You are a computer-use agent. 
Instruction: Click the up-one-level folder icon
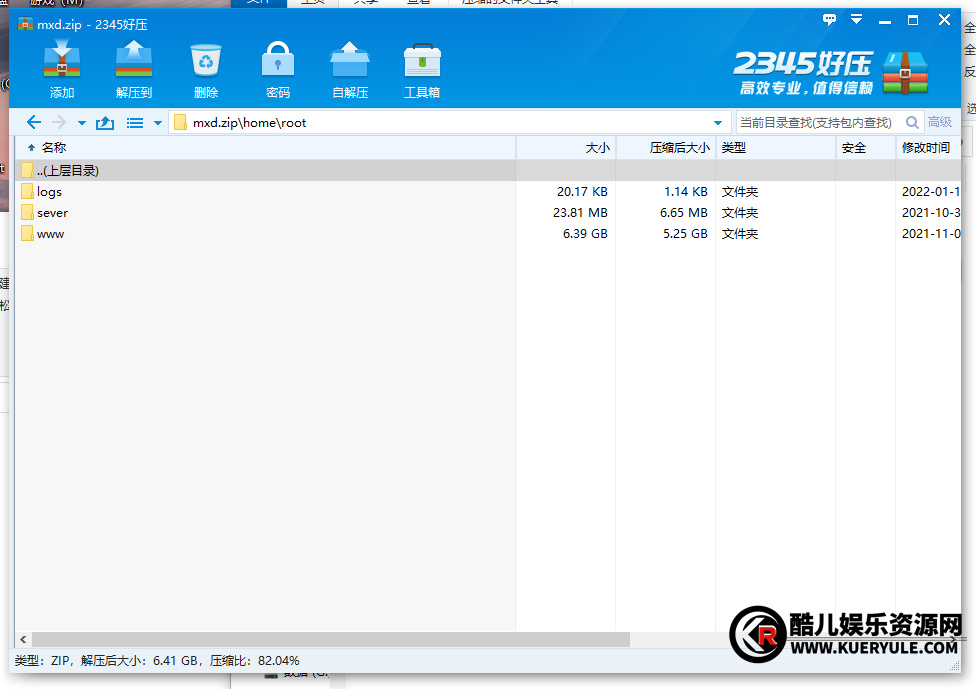pyautogui.click(x=105, y=123)
